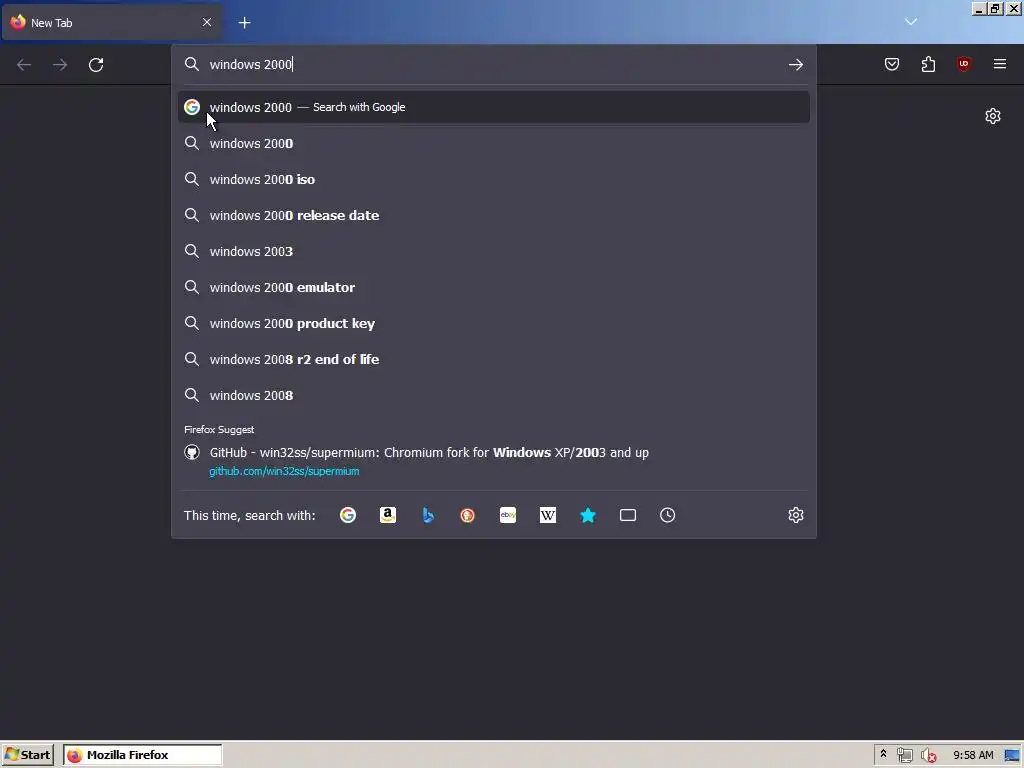Open the new tab page settings gear

click(993, 116)
